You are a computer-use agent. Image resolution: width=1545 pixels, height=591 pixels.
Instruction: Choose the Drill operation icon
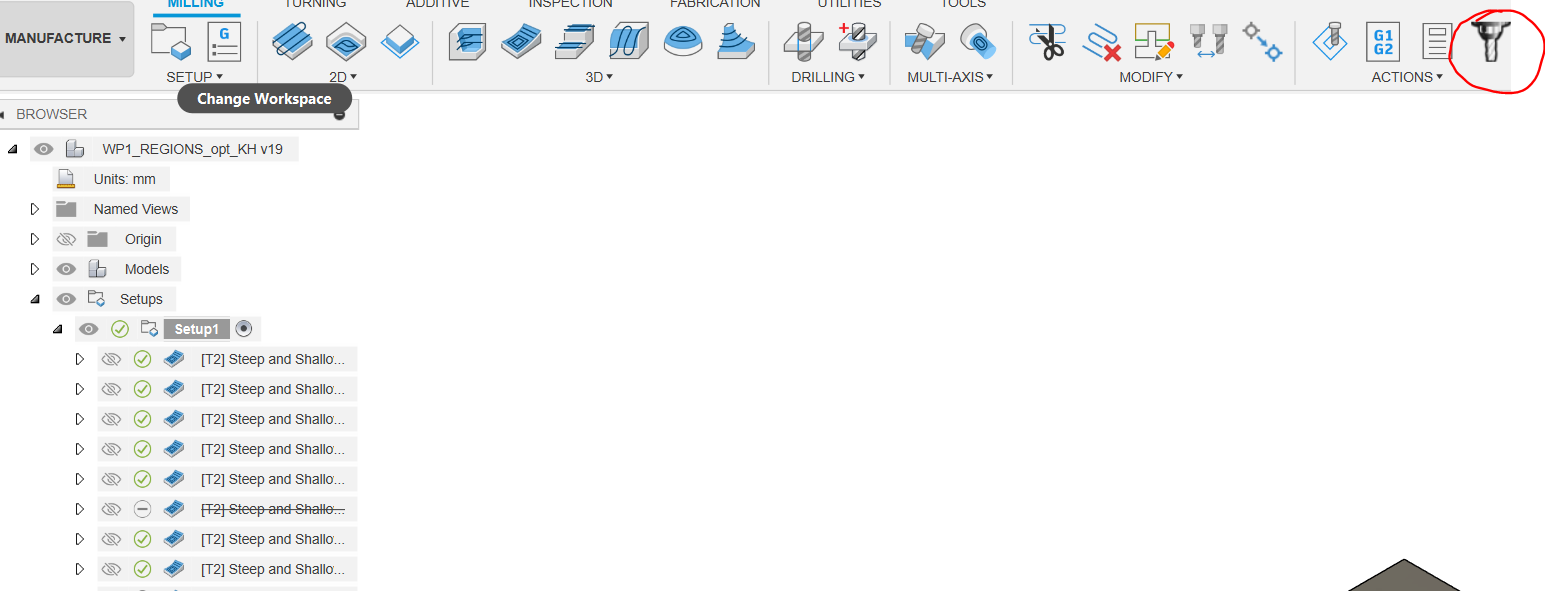[804, 42]
